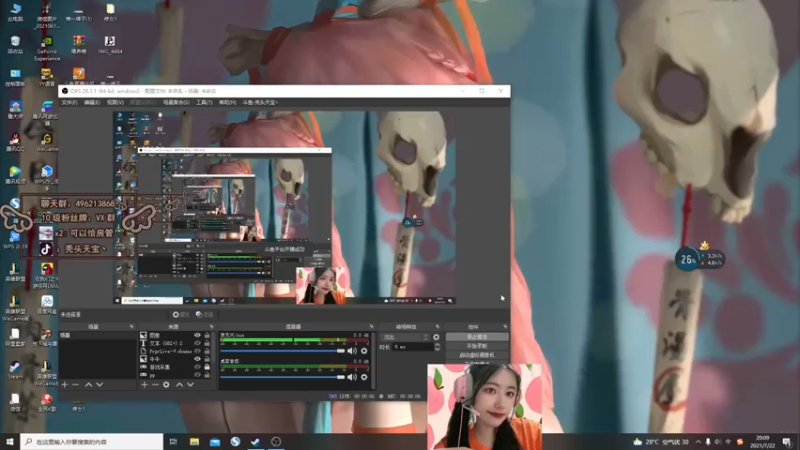Pop out the Audio Mixer dock using its header icon
The width and height of the screenshot is (800, 450).
point(371,327)
